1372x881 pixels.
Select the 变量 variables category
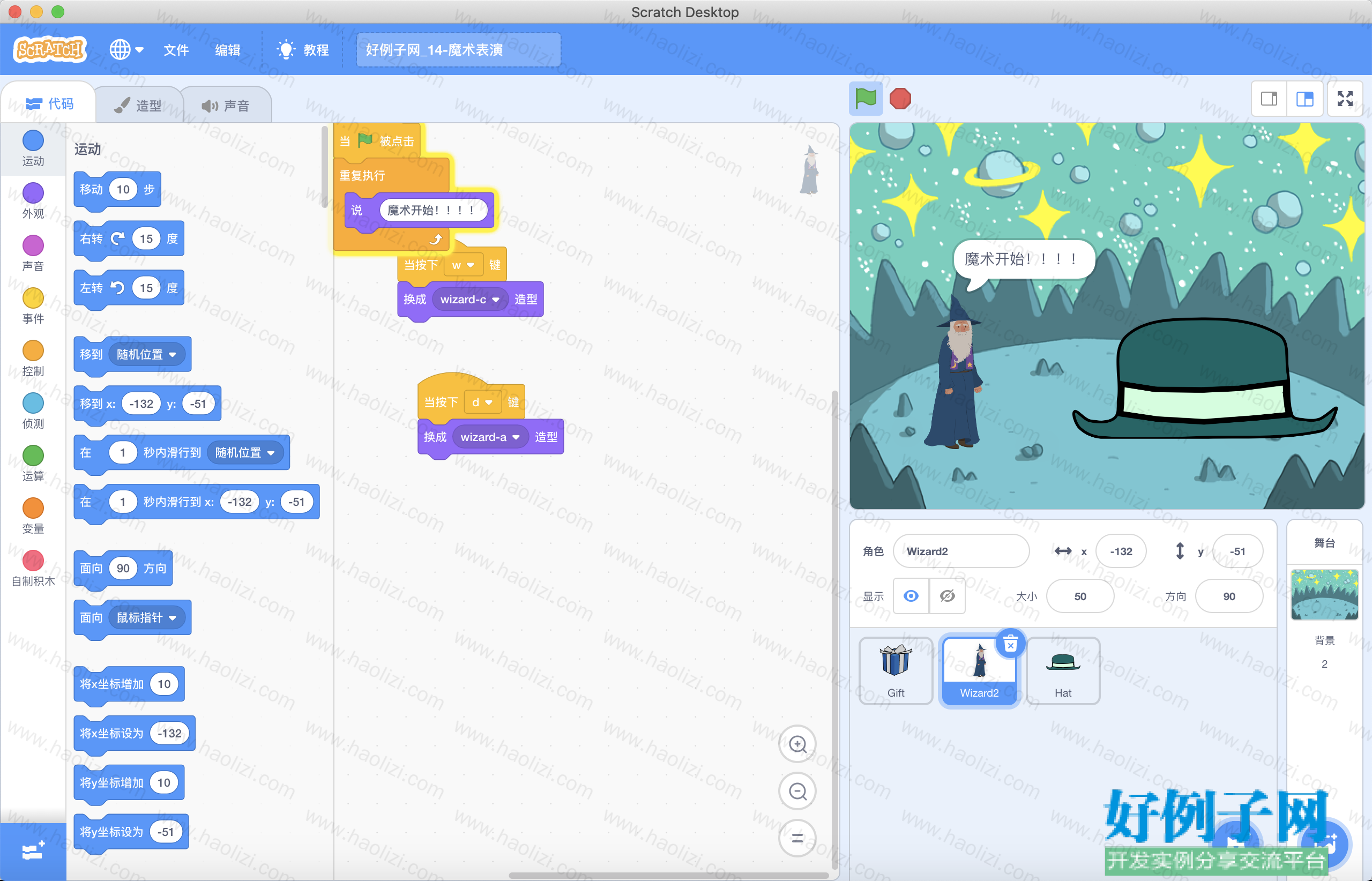point(33,516)
